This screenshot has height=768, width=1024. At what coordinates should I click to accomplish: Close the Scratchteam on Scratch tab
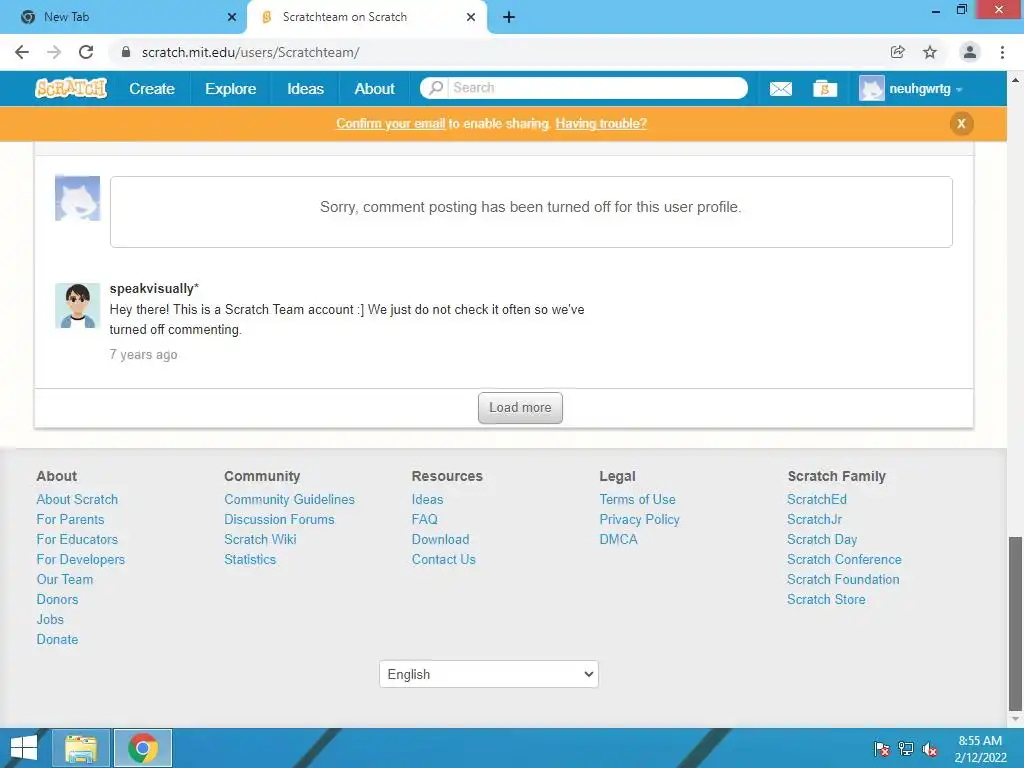coord(471,17)
